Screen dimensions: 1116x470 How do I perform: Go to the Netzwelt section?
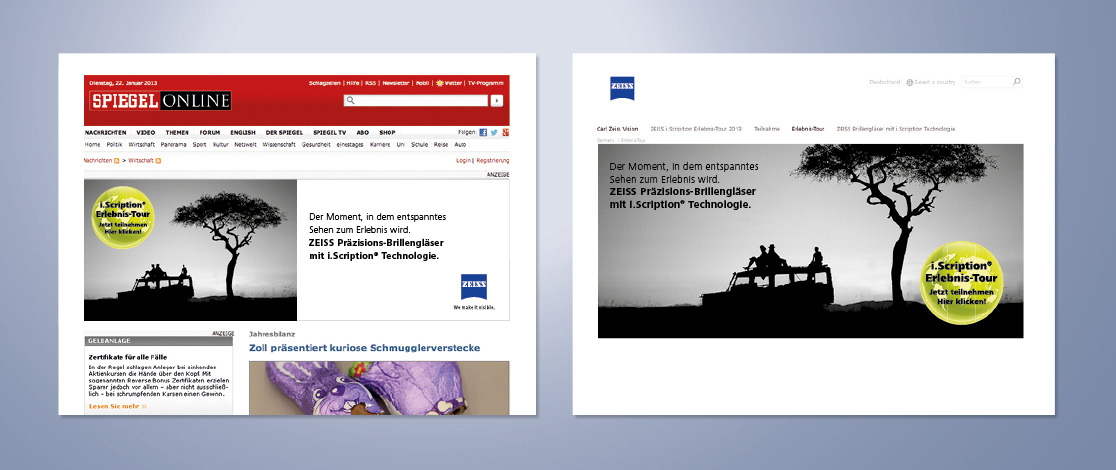pos(246,145)
